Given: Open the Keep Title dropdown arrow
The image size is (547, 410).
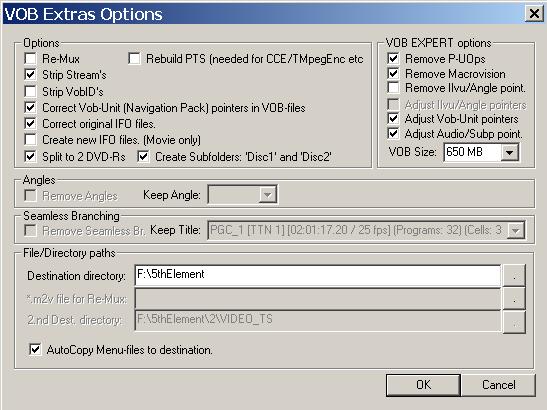Looking at the screenshot, I should point(516,230).
